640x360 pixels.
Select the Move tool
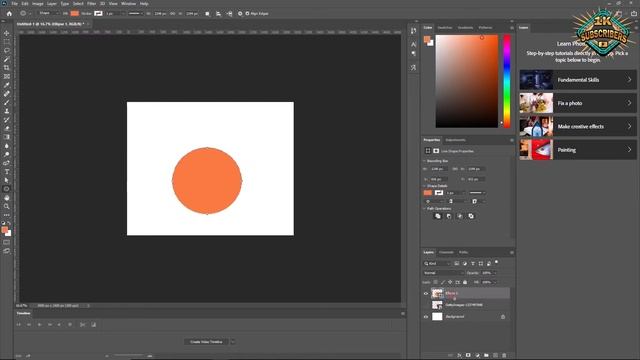point(7,33)
